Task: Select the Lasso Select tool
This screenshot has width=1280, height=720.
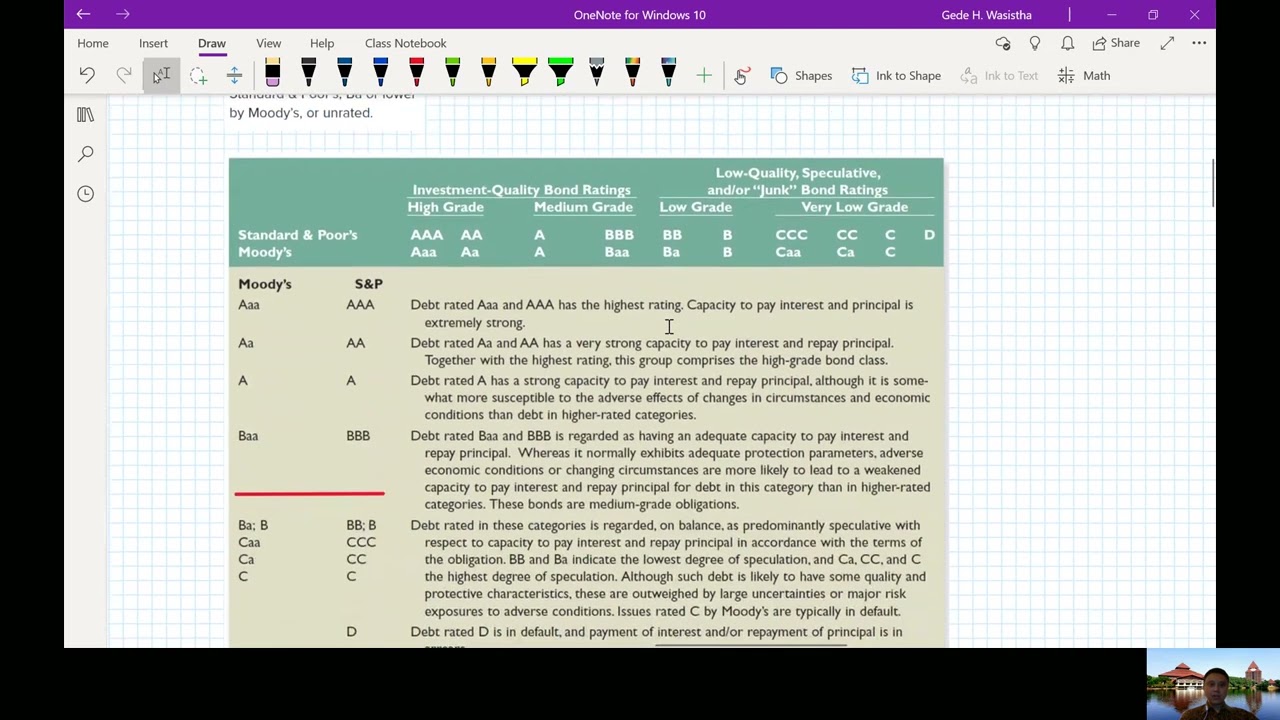Action: pos(198,75)
